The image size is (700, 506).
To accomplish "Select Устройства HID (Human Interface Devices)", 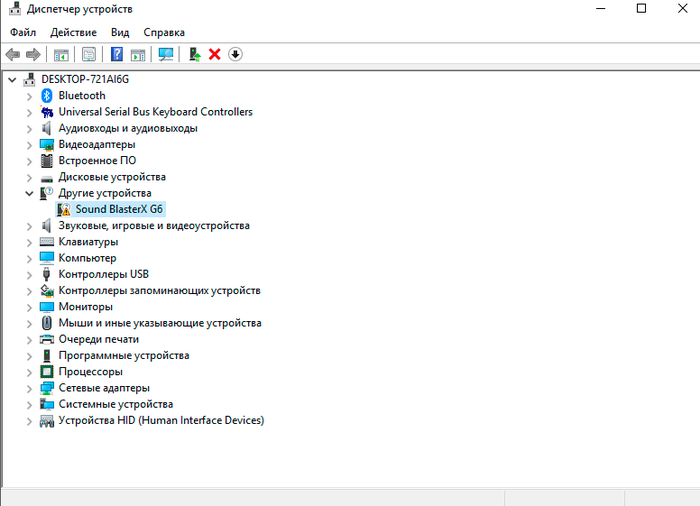I will point(161,420).
